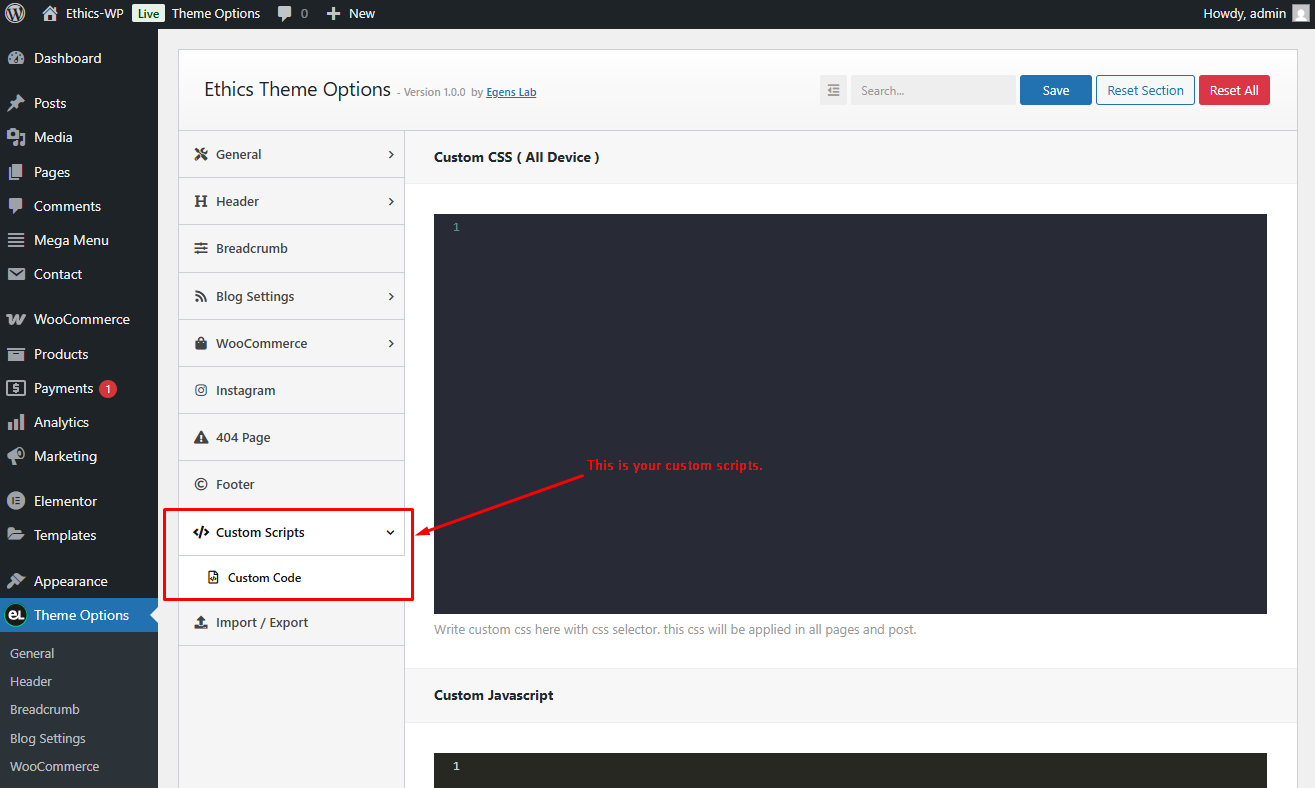Click the Products box icon

16,354
